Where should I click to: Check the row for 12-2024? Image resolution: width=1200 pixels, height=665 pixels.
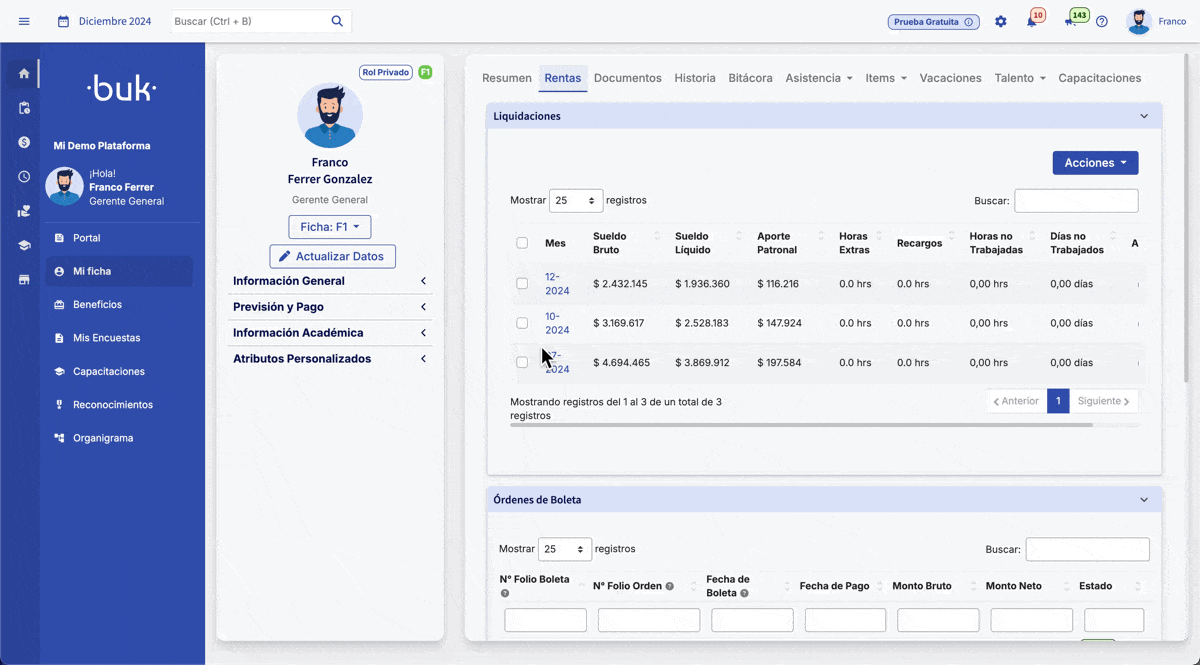[522, 284]
